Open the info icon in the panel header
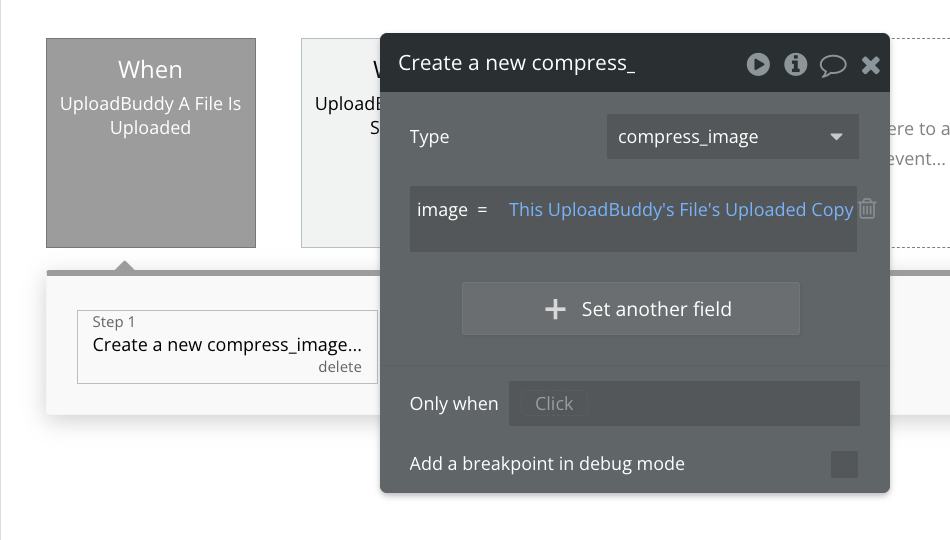This screenshot has width=950, height=540. [x=796, y=64]
